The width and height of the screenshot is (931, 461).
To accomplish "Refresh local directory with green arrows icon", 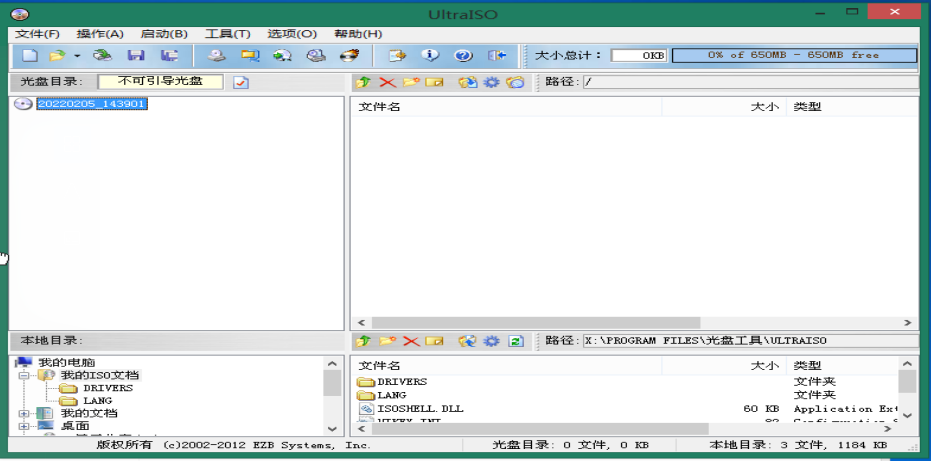I will [x=516, y=341].
